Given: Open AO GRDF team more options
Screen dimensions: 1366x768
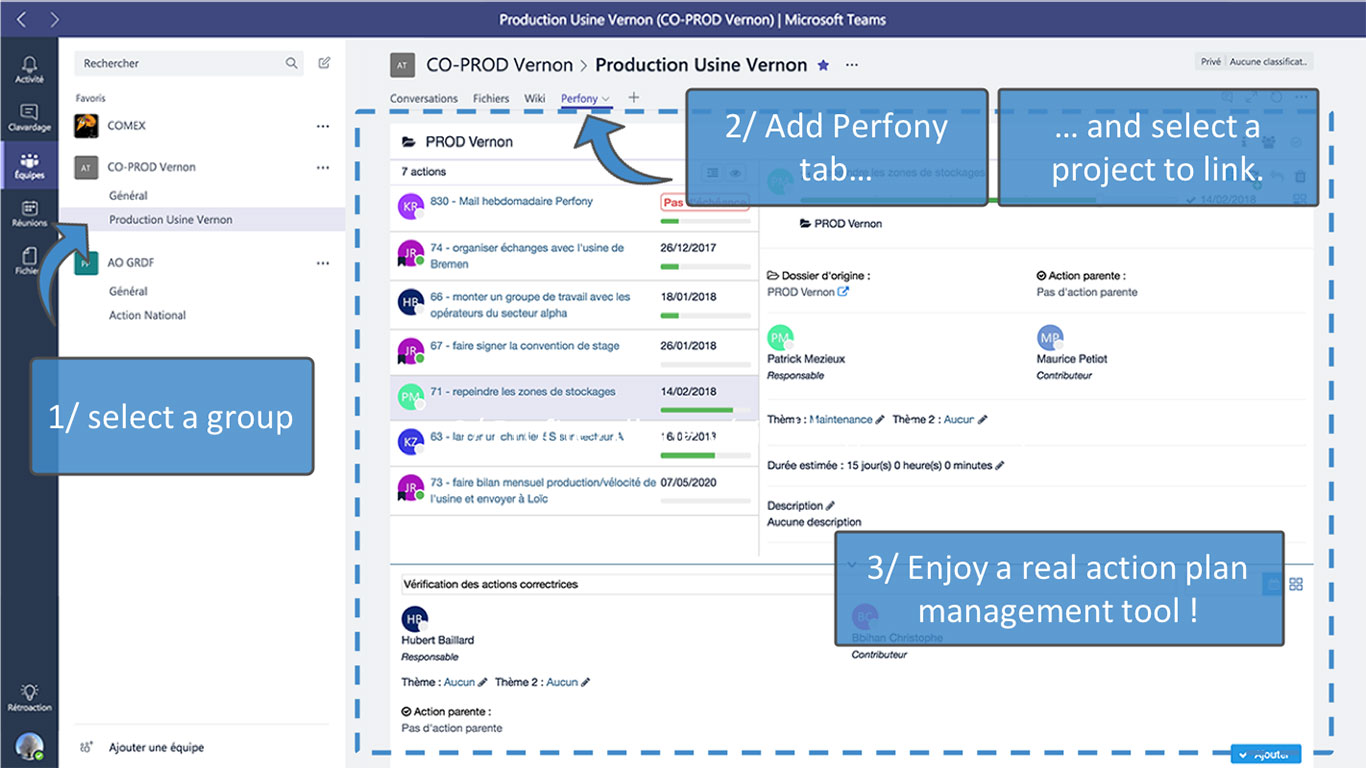Looking at the screenshot, I should [322, 263].
